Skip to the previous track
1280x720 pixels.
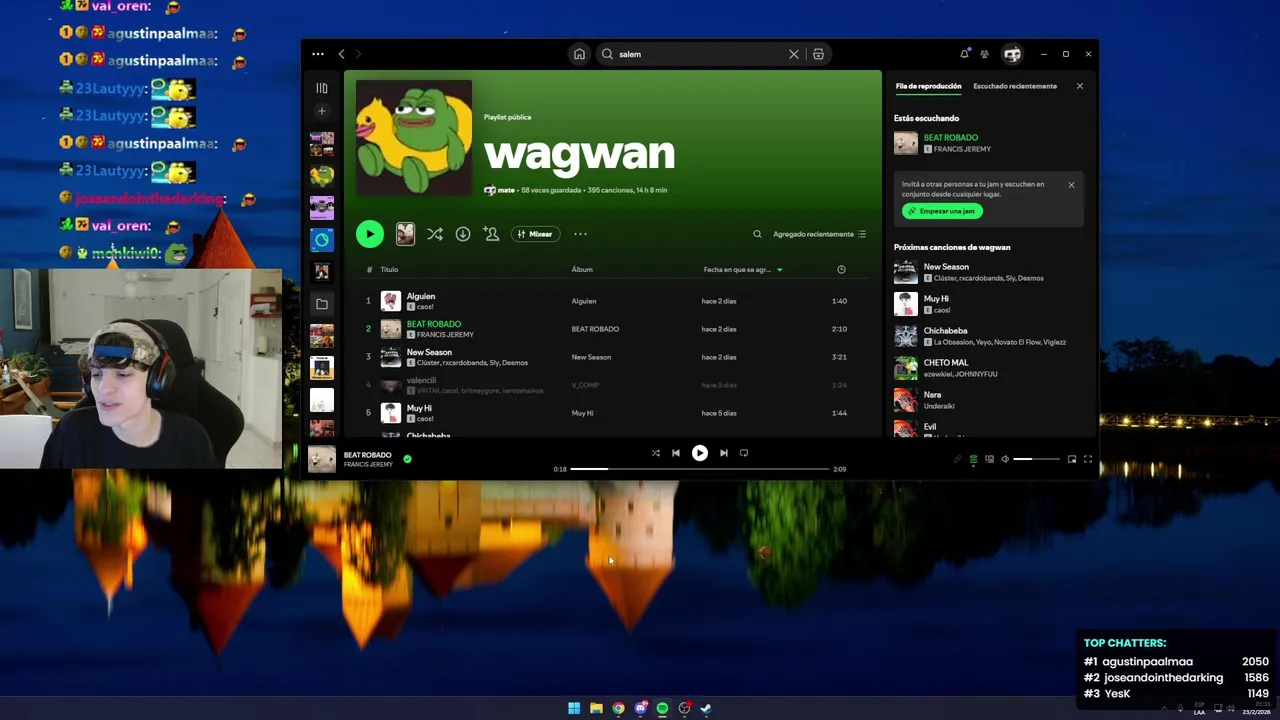point(676,453)
